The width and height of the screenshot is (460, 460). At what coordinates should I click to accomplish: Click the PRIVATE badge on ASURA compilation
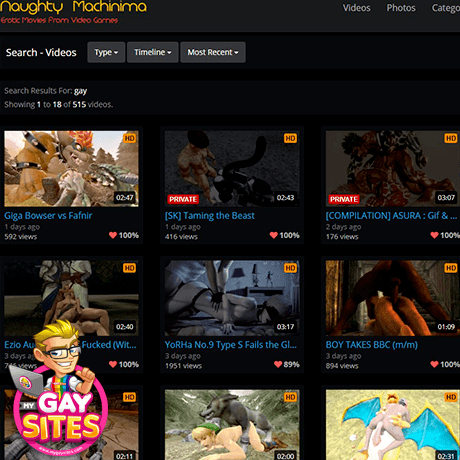coord(344,199)
